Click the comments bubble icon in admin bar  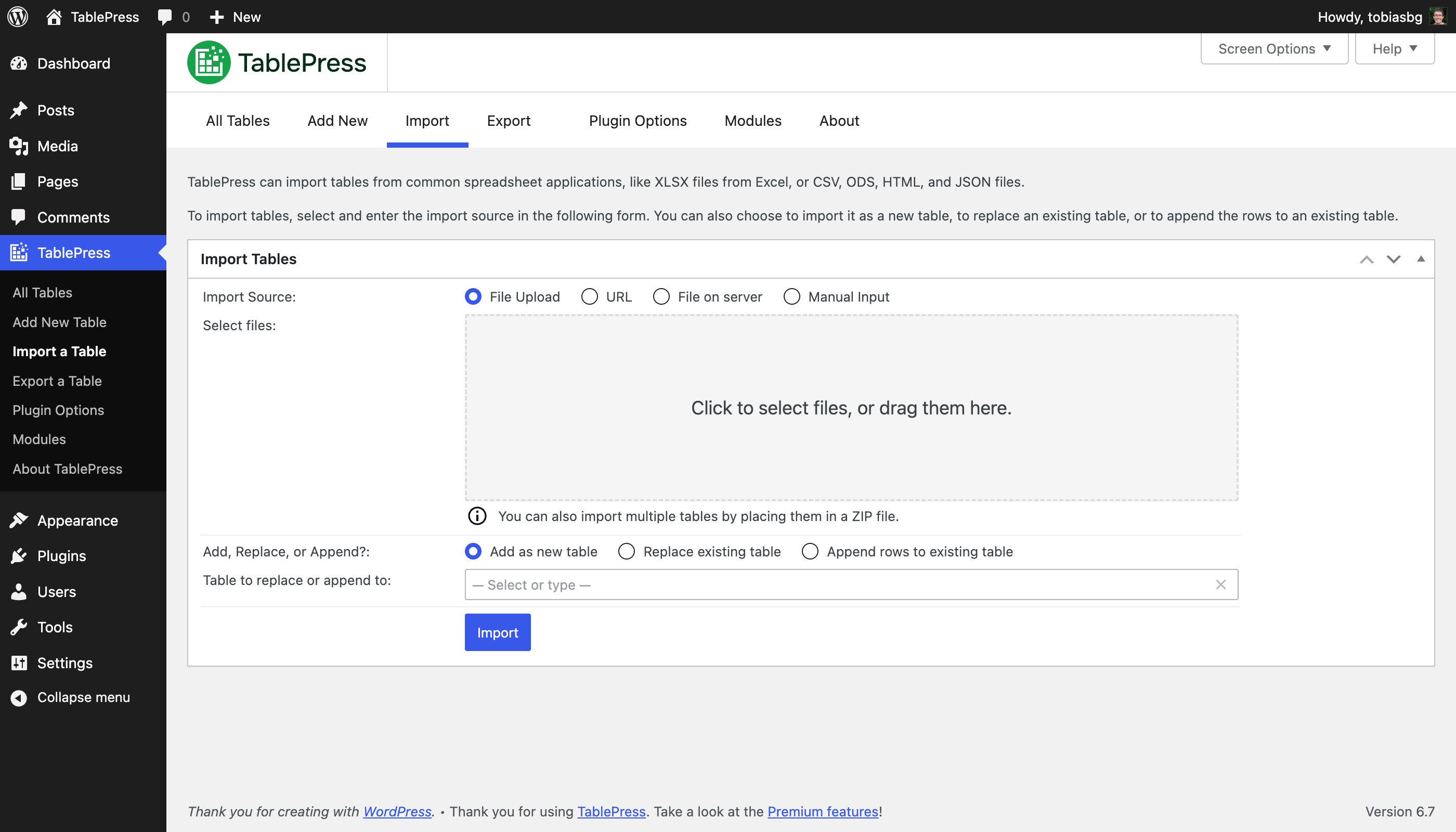[x=165, y=17]
